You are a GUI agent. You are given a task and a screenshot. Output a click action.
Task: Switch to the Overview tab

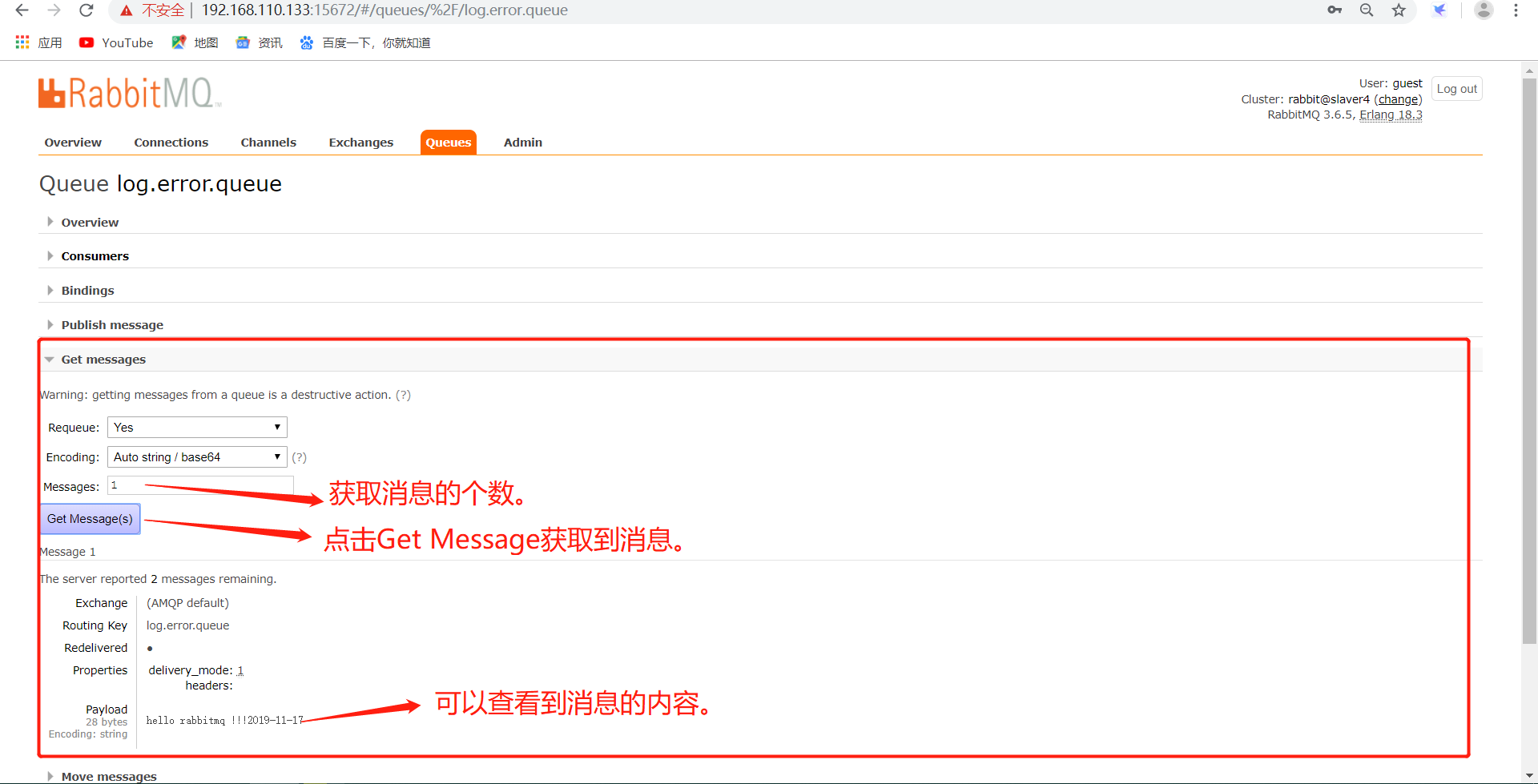coord(73,143)
